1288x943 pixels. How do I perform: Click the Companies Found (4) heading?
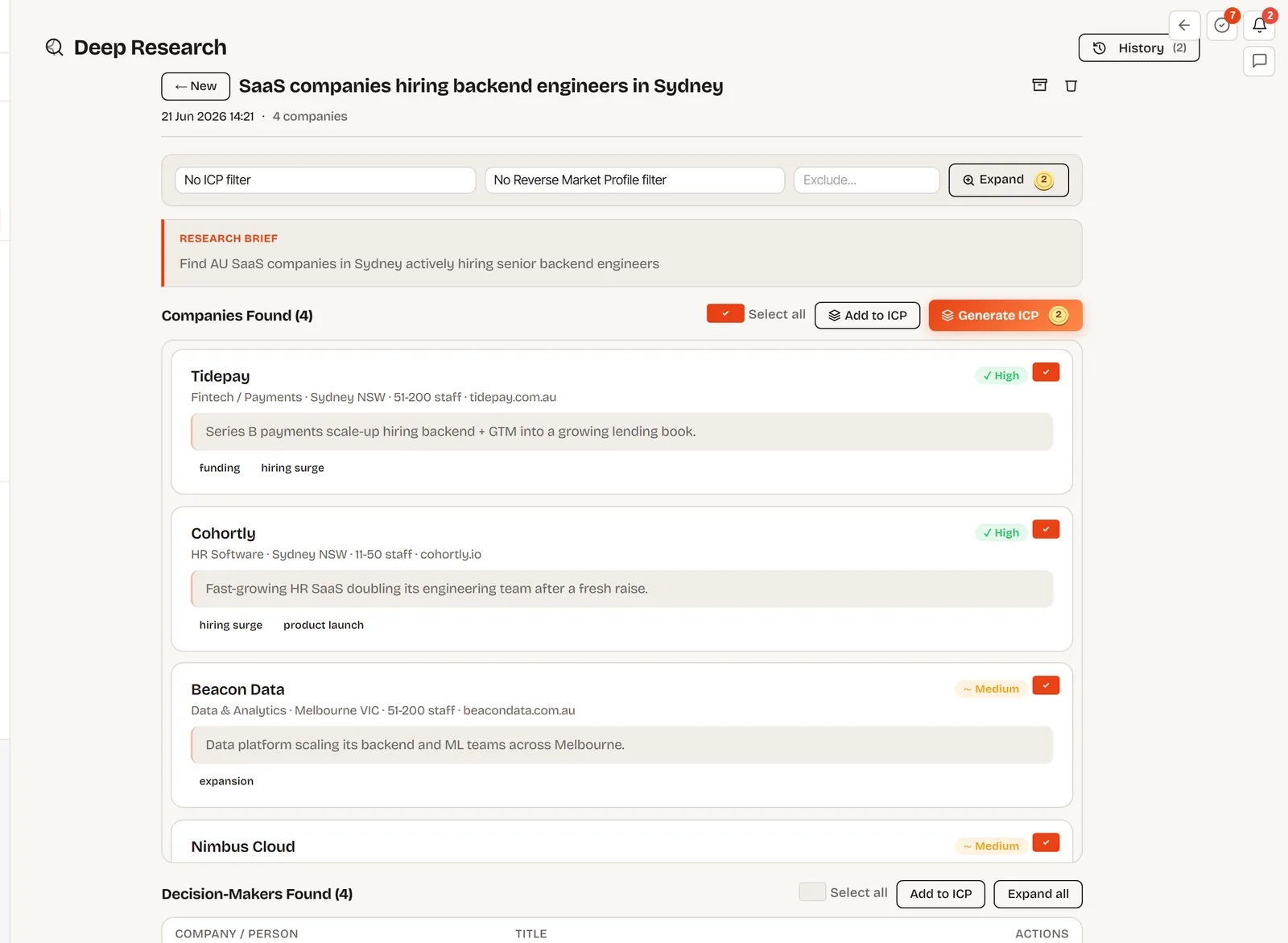coord(237,316)
